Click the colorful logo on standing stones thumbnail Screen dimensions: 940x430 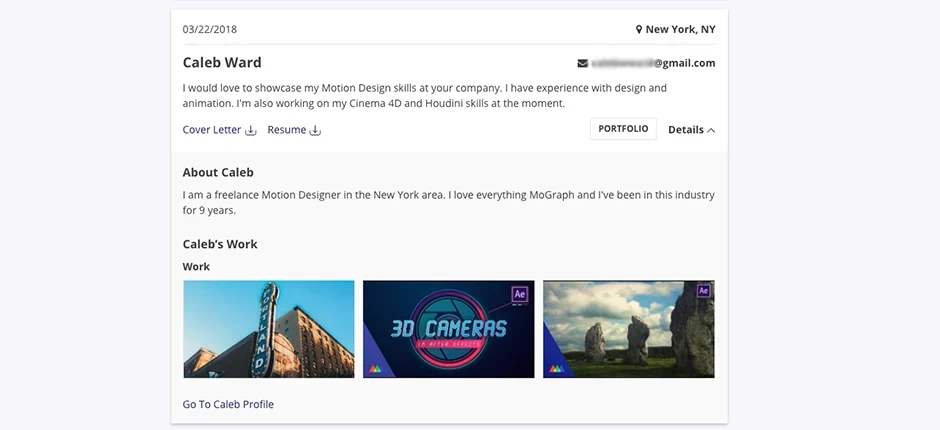tap(556, 369)
